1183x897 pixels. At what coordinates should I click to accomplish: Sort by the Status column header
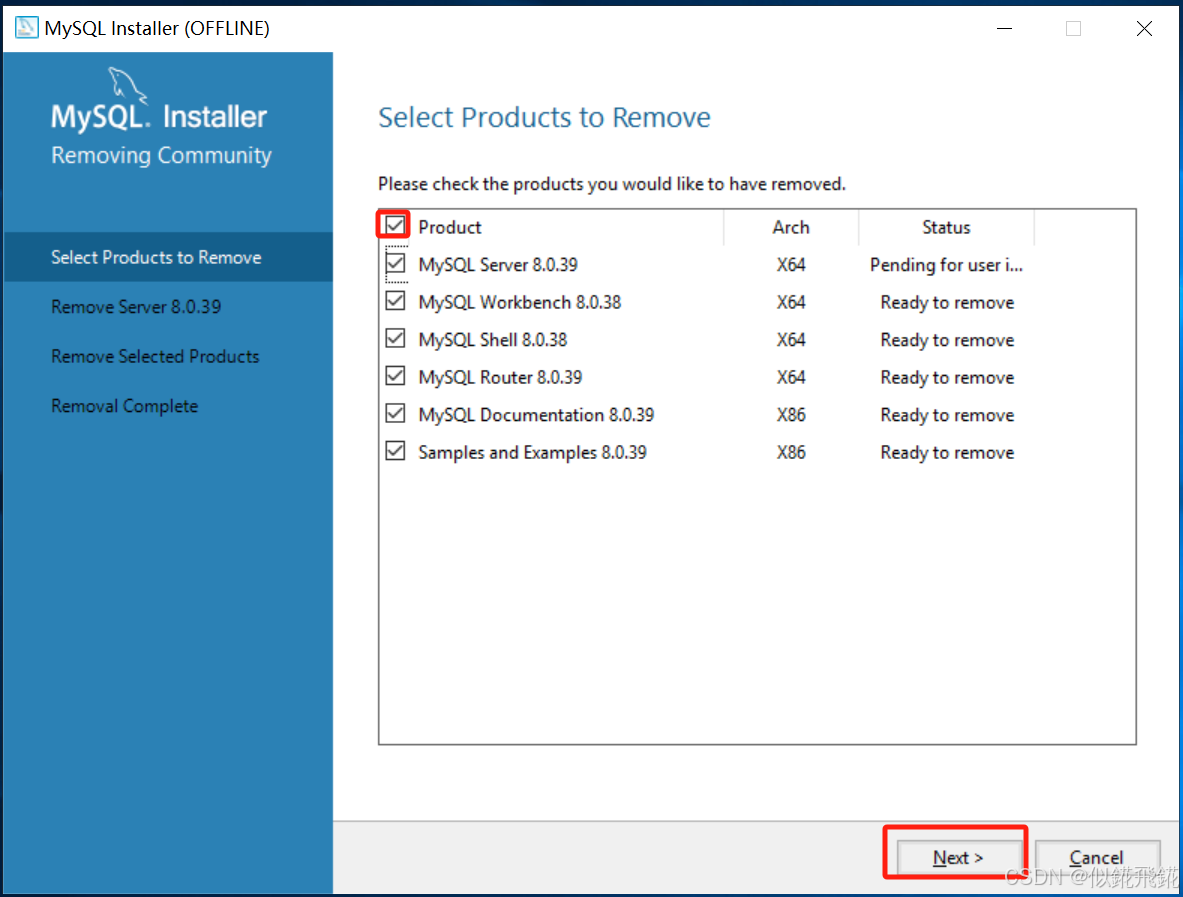(946, 227)
